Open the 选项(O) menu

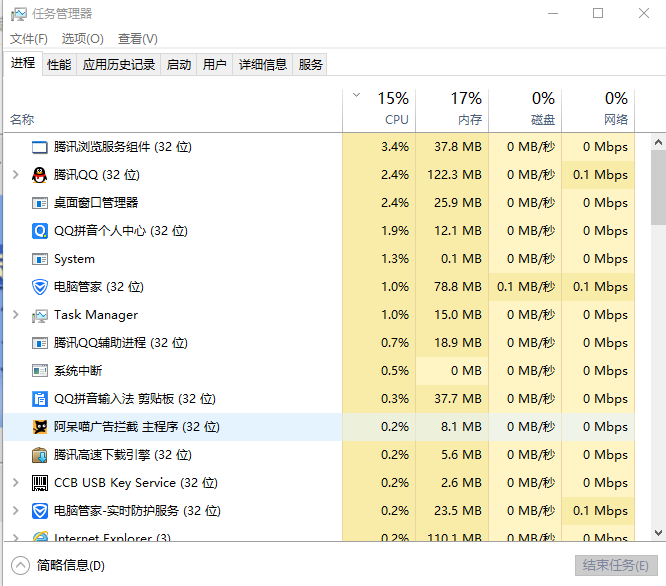click(x=82, y=39)
